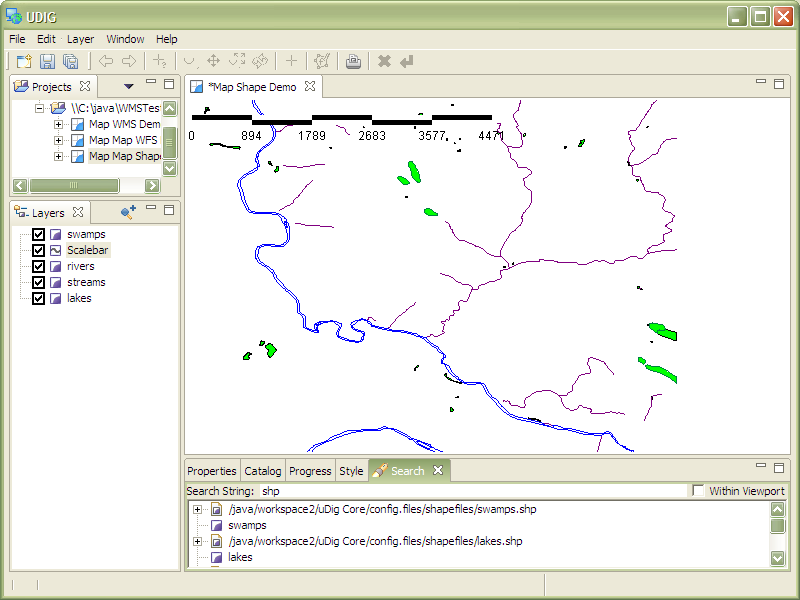Click the Print icon in toolbar
800x600 pixels.
[x=353, y=61]
